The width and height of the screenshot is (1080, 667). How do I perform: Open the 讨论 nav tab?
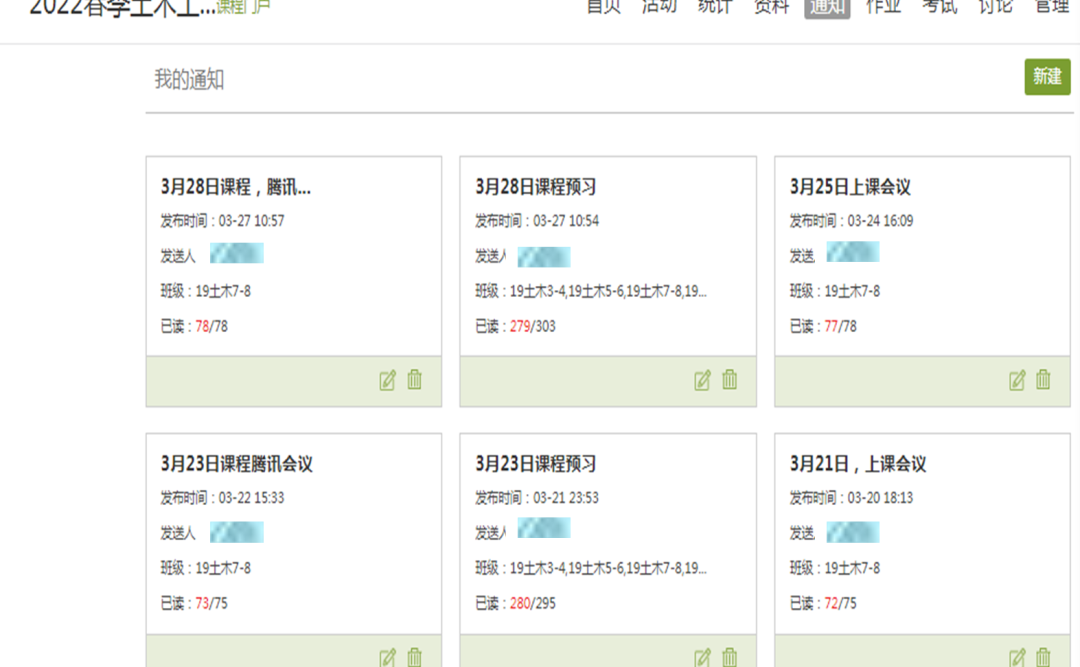click(995, 7)
